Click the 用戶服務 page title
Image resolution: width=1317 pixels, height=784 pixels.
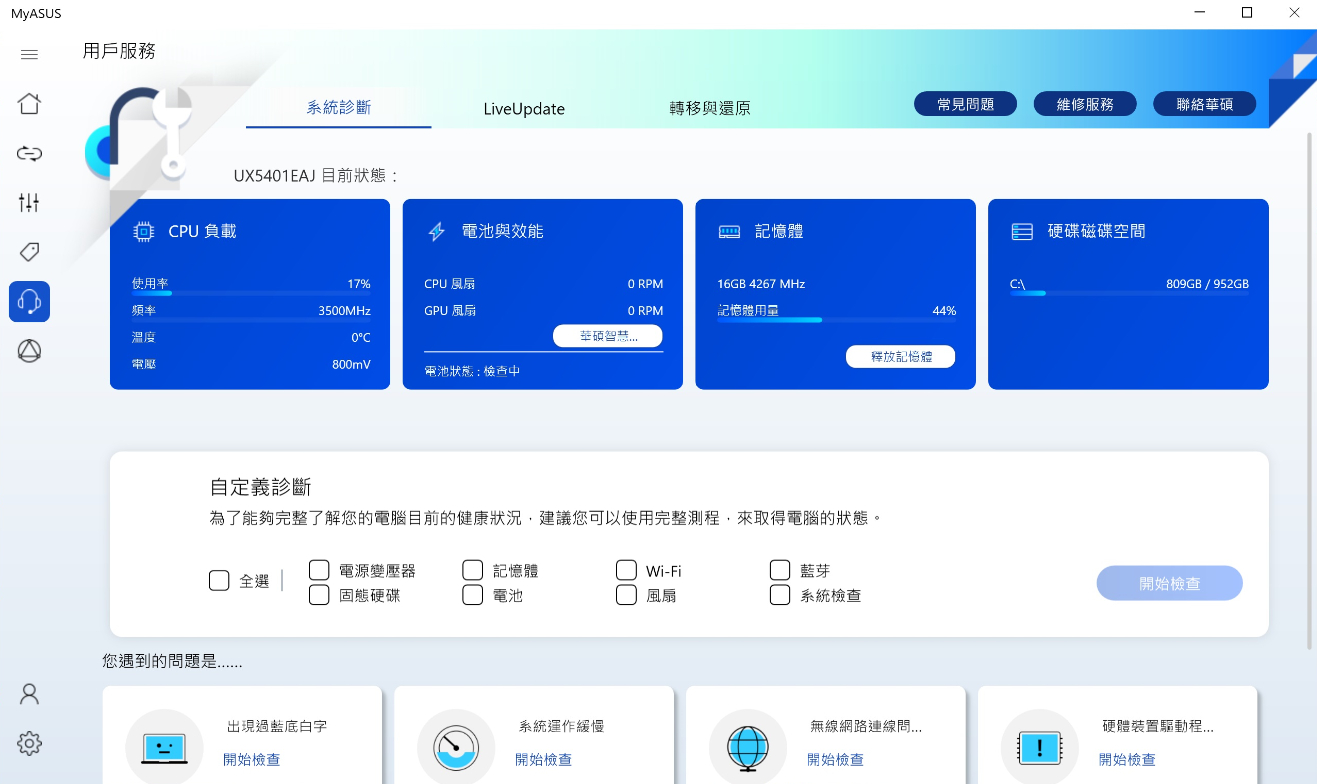coord(119,52)
